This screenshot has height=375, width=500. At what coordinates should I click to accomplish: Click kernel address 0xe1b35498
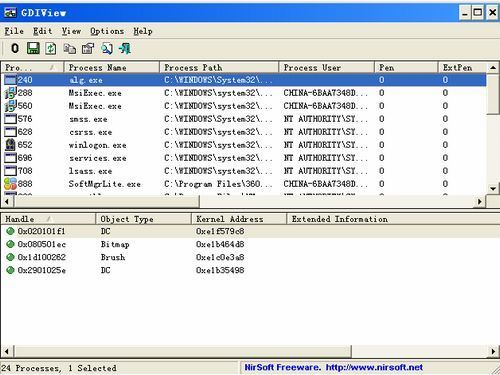tap(220, 270)
